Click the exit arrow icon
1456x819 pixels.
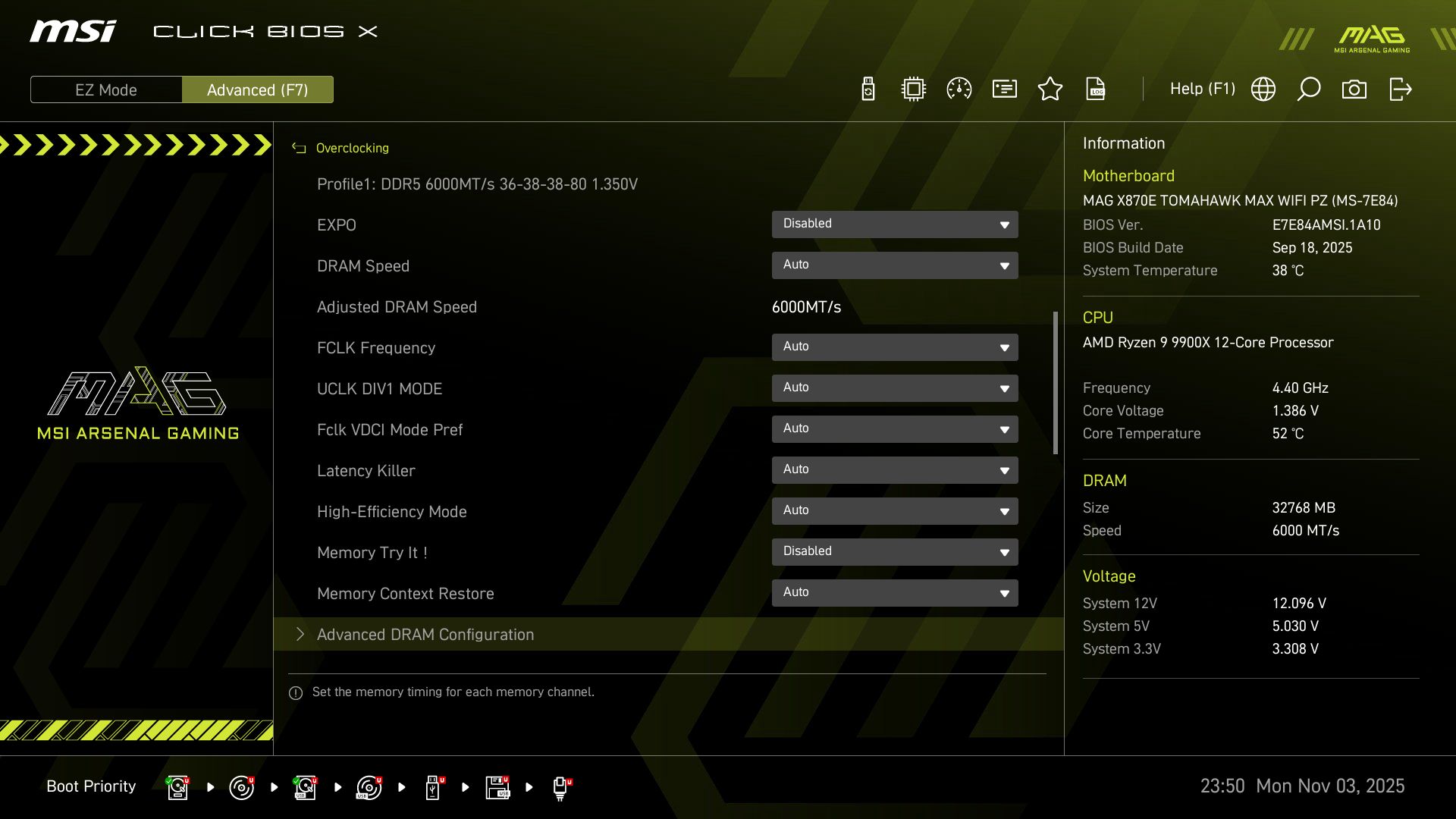point(1400,89)
